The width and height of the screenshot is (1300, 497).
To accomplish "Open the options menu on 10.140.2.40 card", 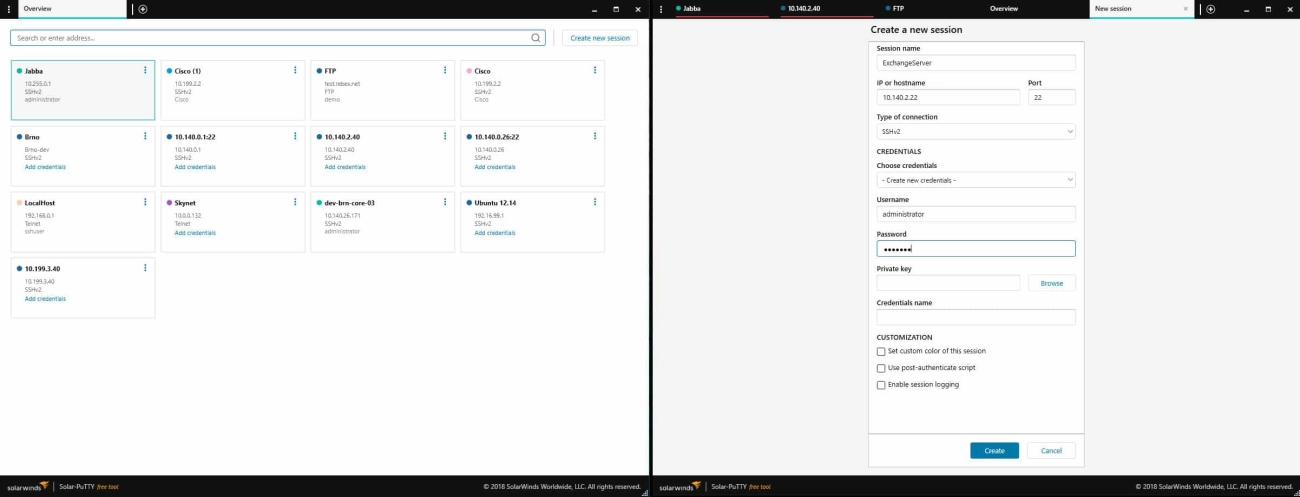I will (x=445, y=136).
